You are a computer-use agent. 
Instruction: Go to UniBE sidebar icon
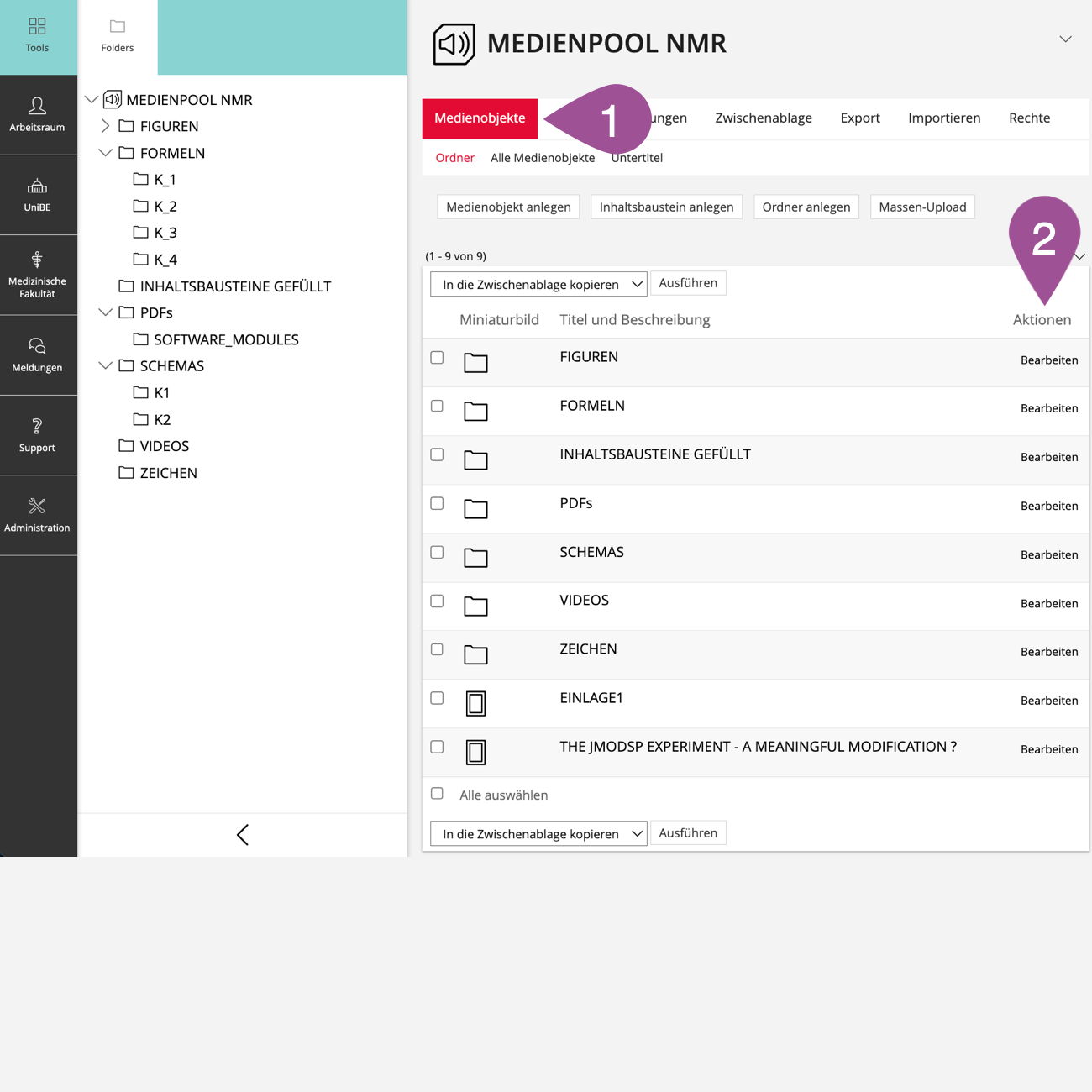[x=37, y=186]
